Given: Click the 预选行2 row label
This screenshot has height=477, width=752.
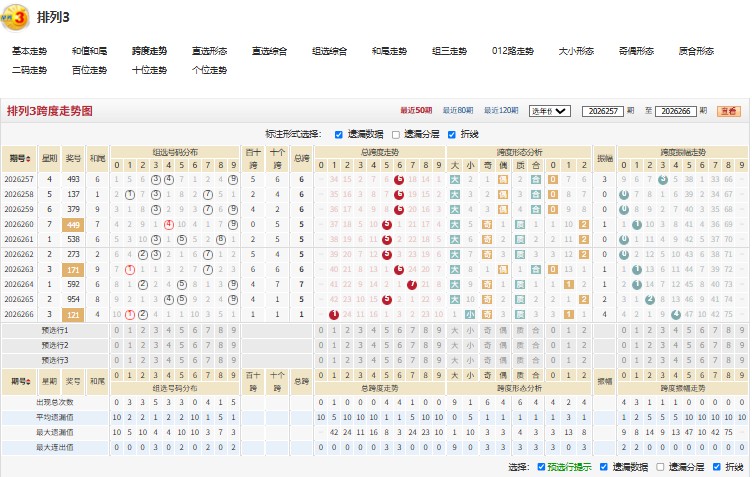Looking at the screenshot, I should pyautogui.click(x=55, y=345).
